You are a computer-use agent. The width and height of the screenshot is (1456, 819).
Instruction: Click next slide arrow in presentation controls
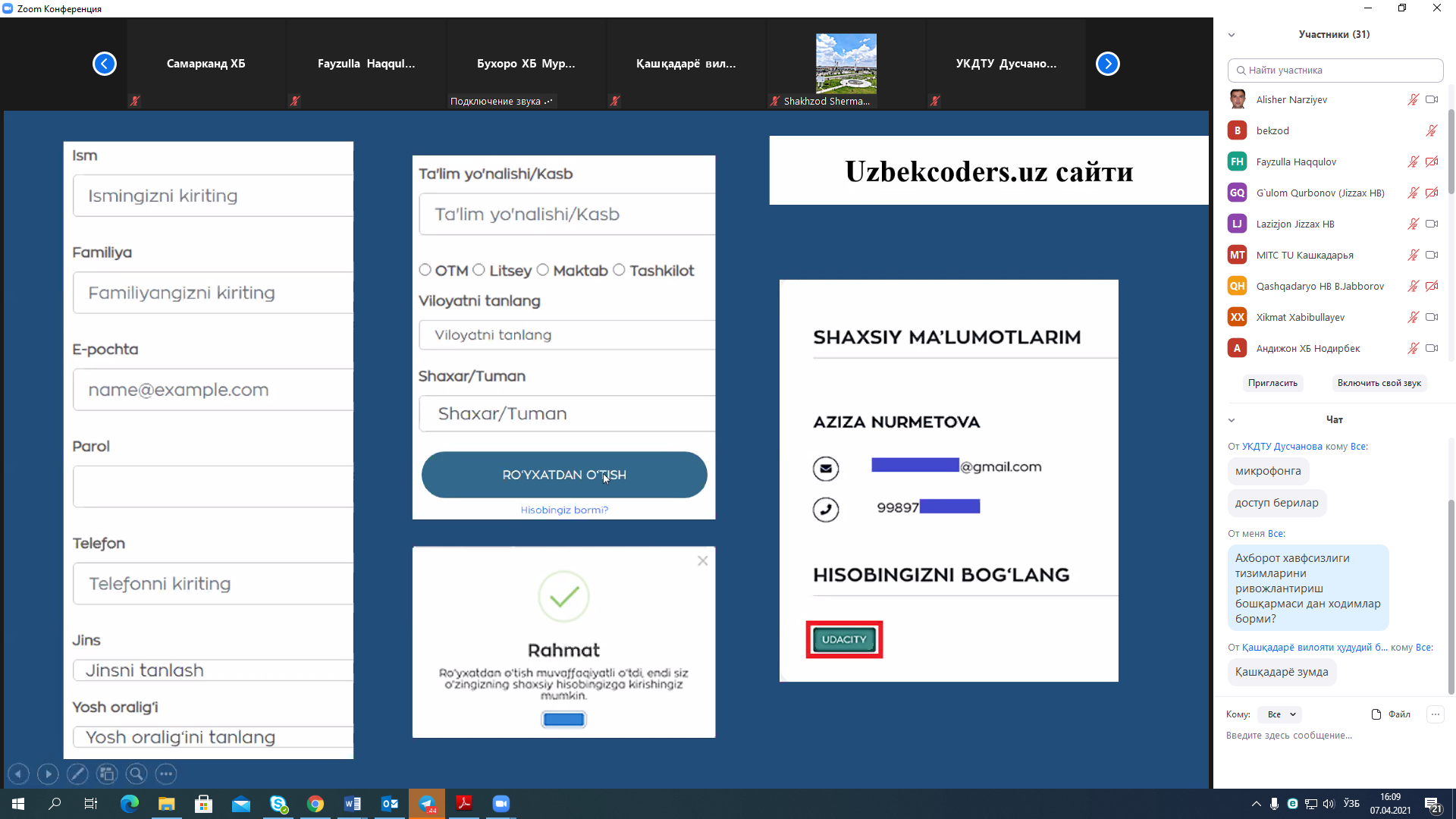coord(48,774)
